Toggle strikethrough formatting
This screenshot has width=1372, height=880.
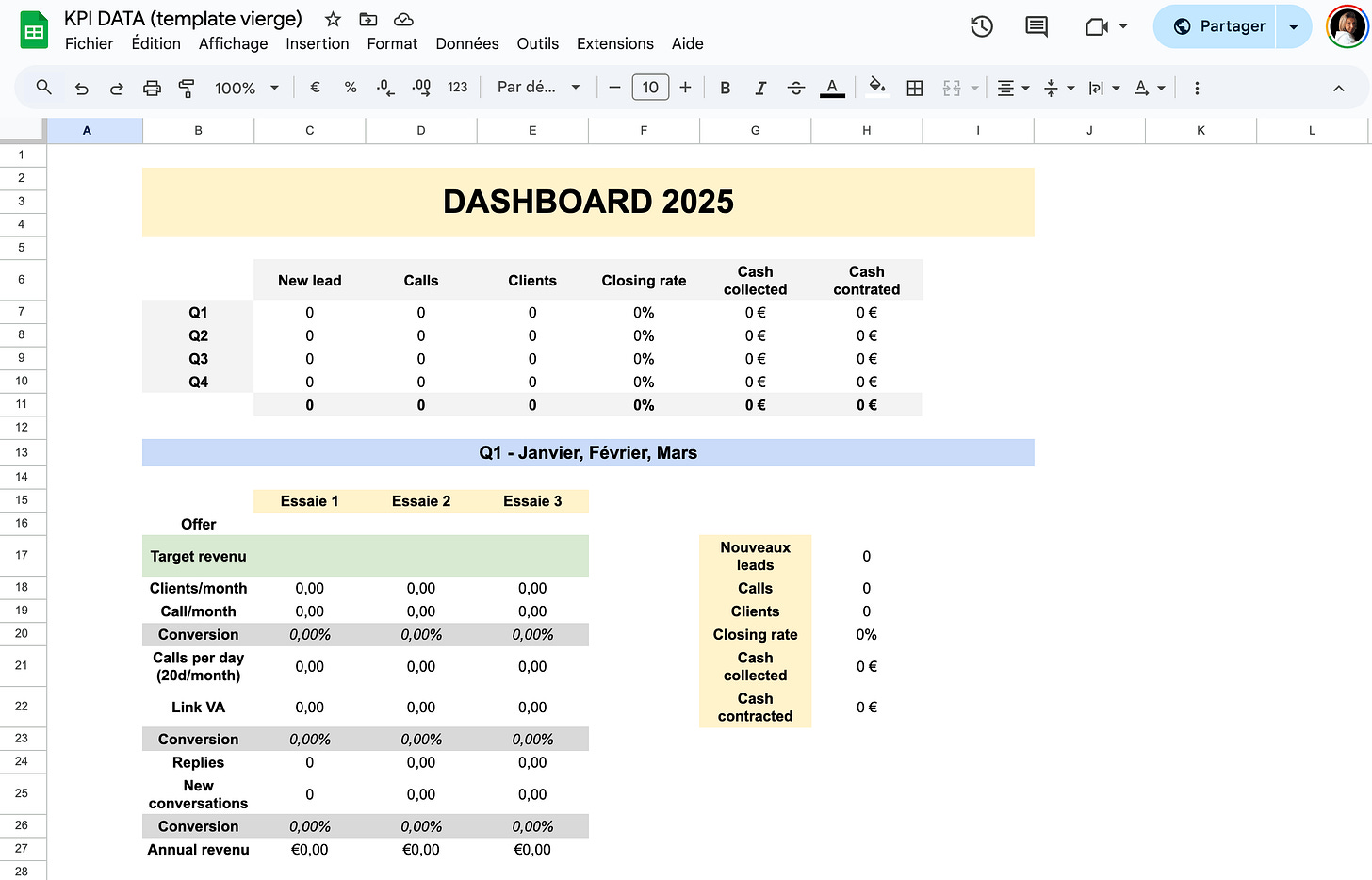coord(796,88)
